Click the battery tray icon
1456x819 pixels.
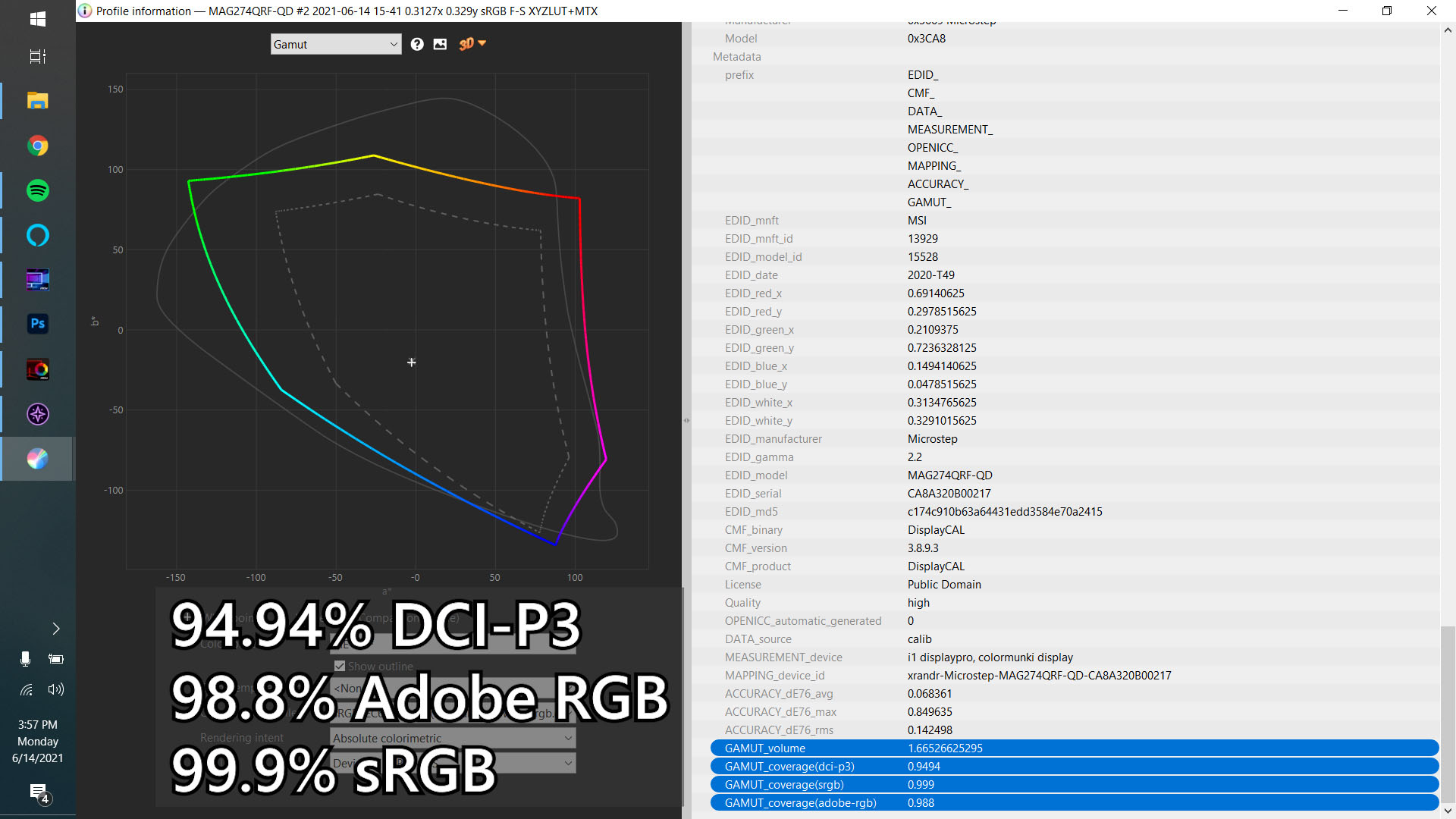[56, 659]
